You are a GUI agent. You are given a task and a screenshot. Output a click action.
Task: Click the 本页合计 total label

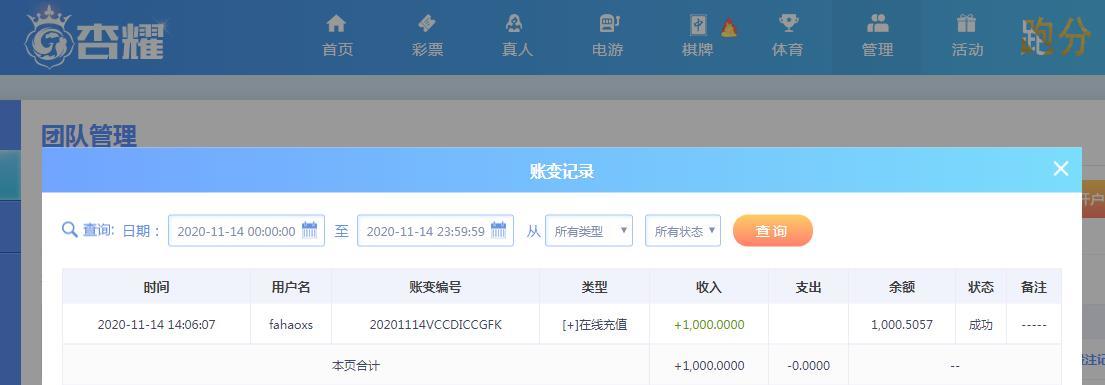tap(356, 366)
